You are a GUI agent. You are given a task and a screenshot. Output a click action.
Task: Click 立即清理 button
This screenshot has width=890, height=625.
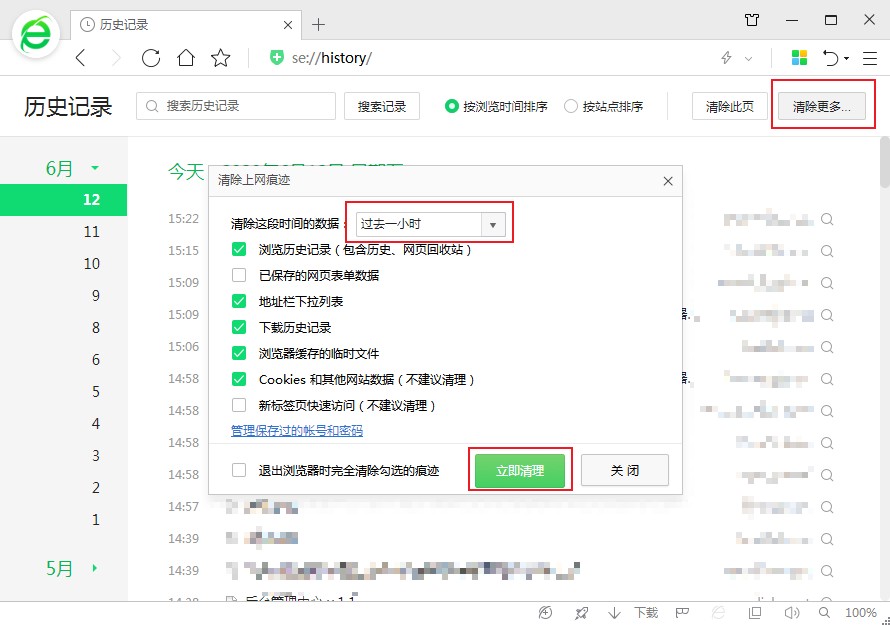520,471
